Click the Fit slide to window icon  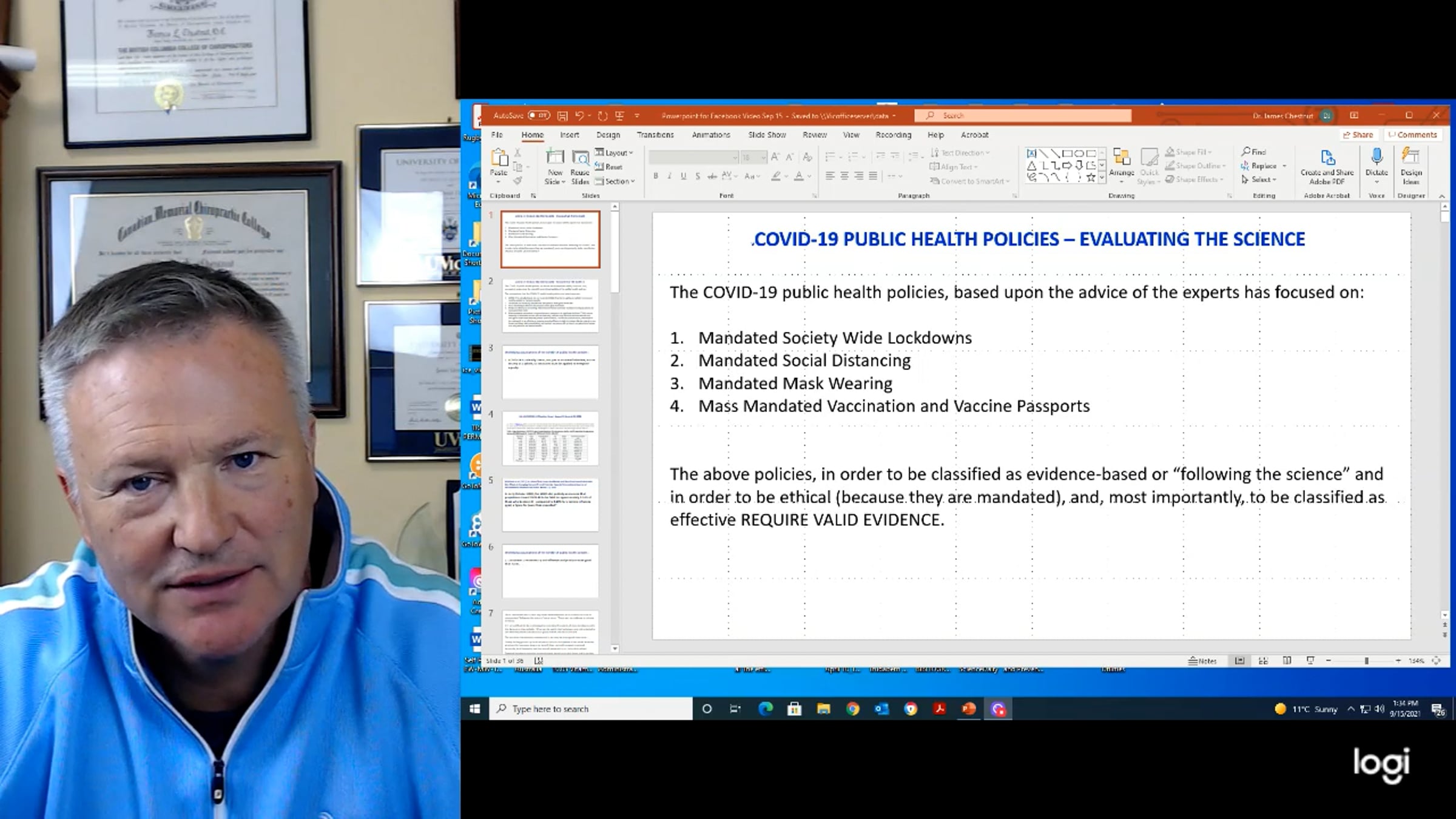[1436, 661]
